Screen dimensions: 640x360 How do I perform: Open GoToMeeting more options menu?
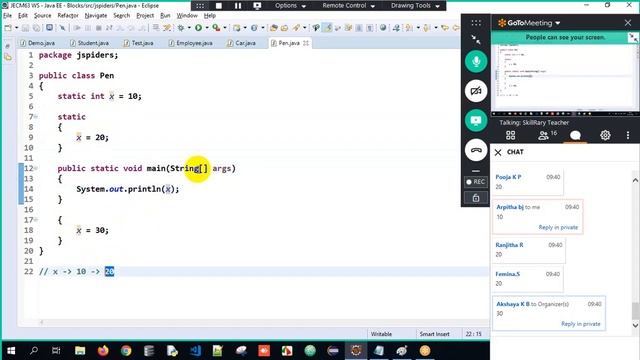tap(628, 135)
